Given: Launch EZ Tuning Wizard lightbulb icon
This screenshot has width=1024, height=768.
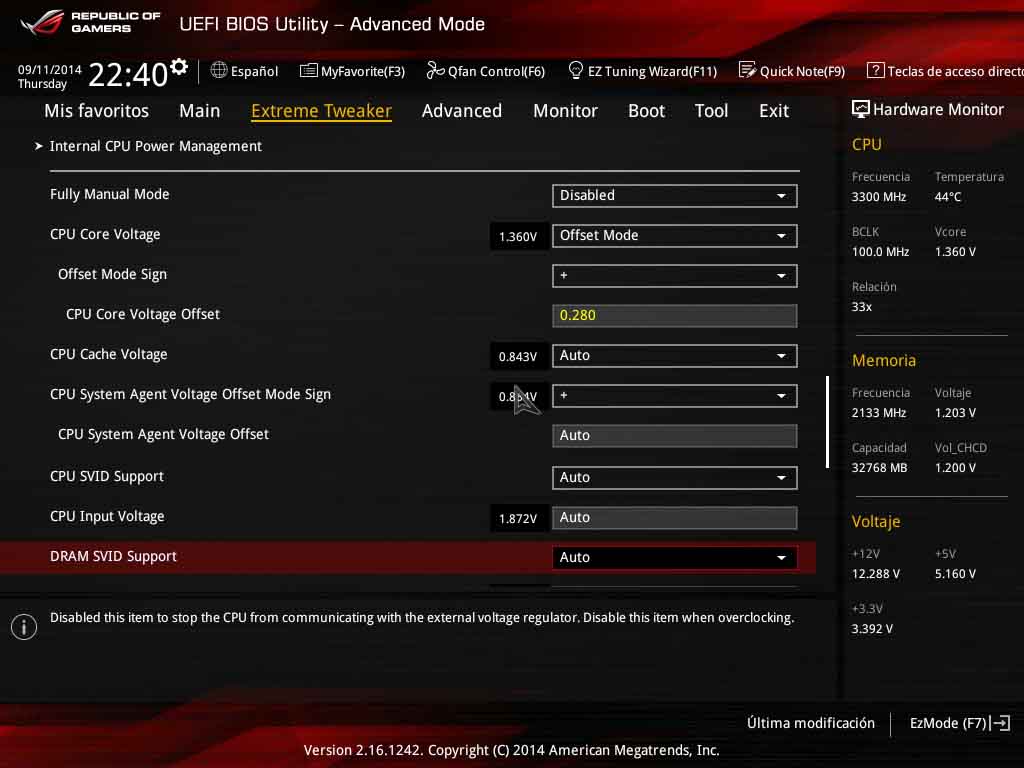Looking at the screenshot, I should coord(575,70).
